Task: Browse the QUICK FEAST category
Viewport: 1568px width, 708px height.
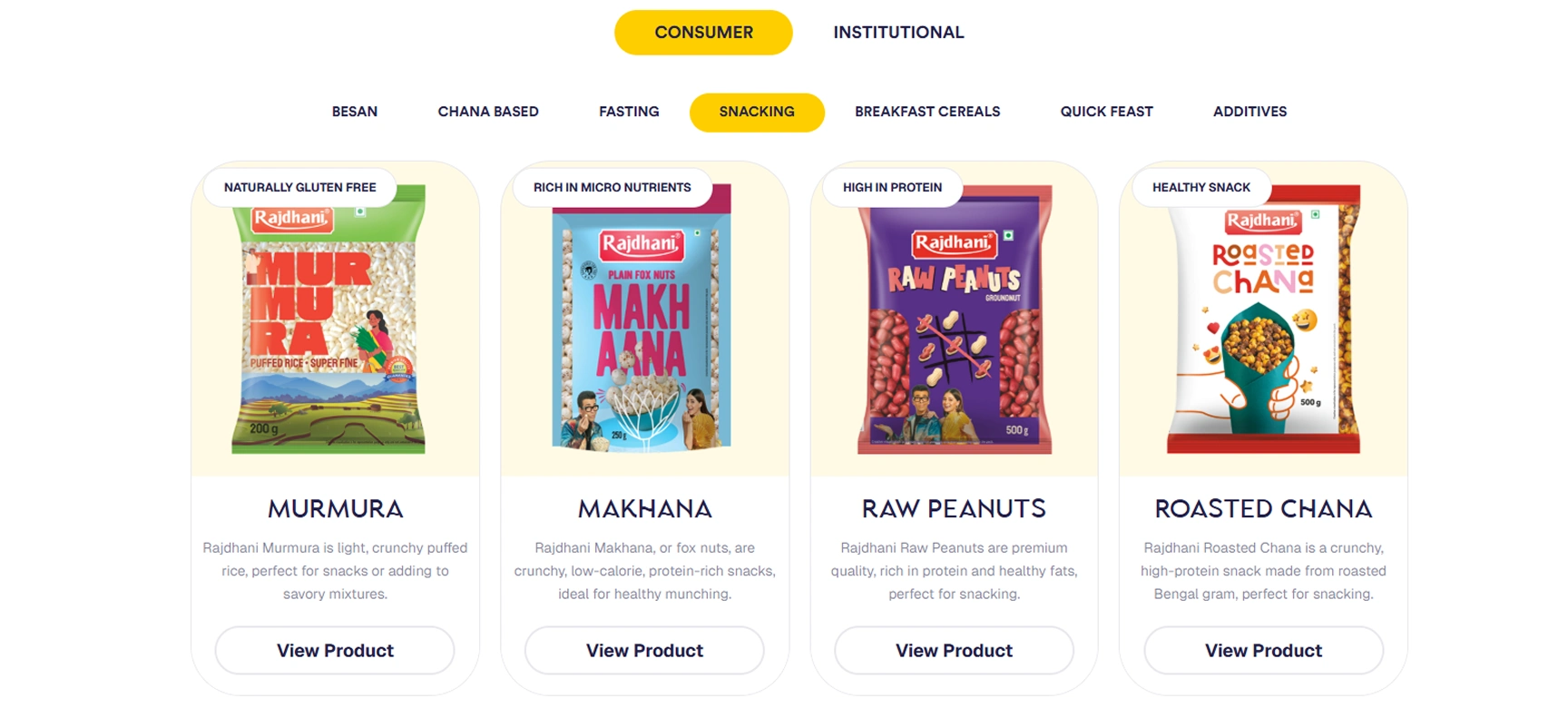Action: tap(1106, 112)
